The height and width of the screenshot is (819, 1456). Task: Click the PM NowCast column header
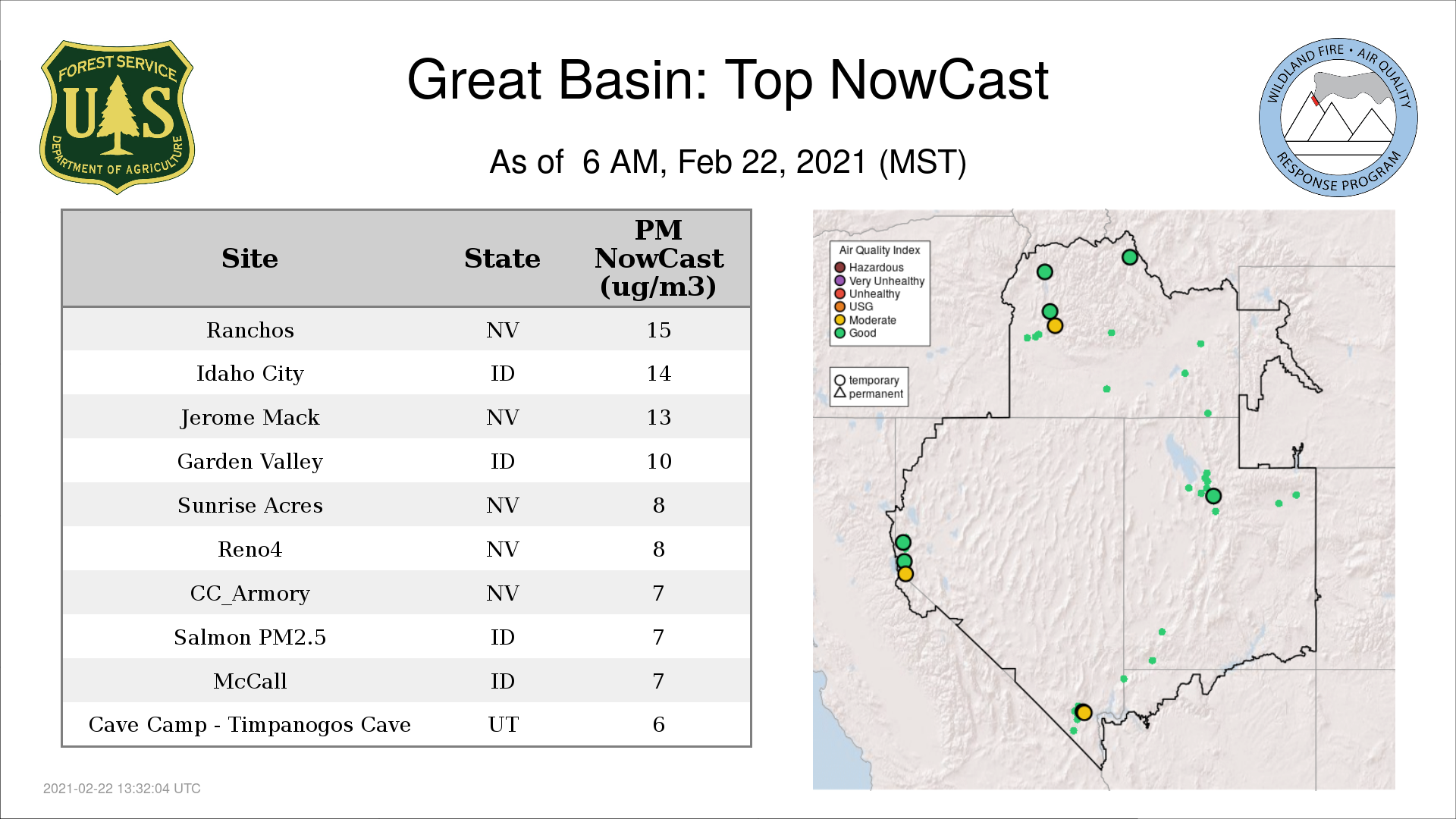click(658, 259)
